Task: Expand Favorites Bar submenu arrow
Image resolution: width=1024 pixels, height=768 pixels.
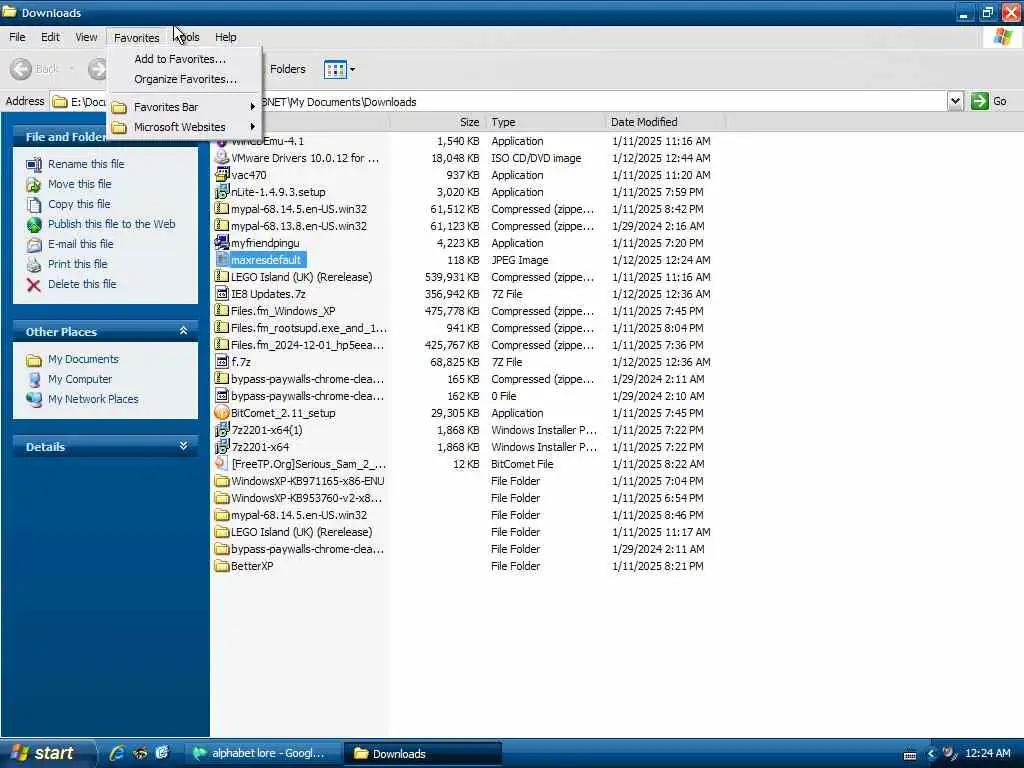Action: pyautogui.click(x=252, y=106)
